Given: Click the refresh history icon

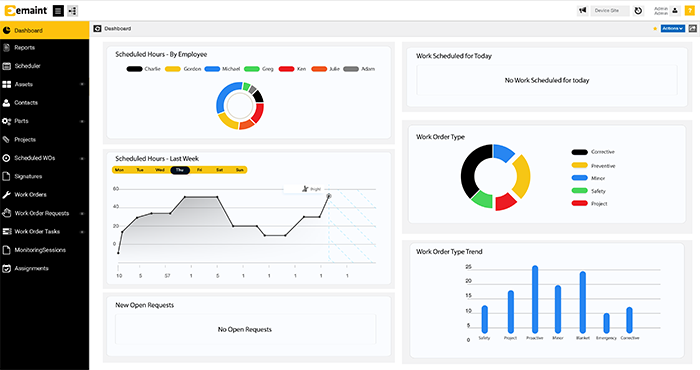Looking at the screenshot, I should (x=638, y=11).
